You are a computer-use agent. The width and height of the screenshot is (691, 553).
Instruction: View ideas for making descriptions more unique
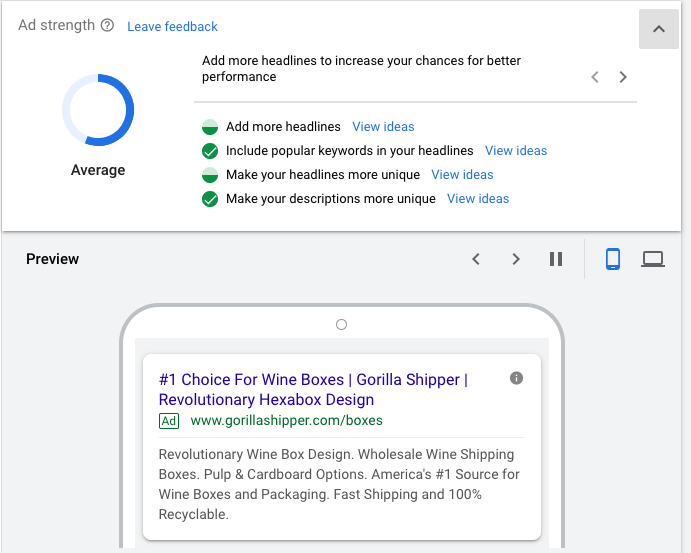click(x=478, y=199)
